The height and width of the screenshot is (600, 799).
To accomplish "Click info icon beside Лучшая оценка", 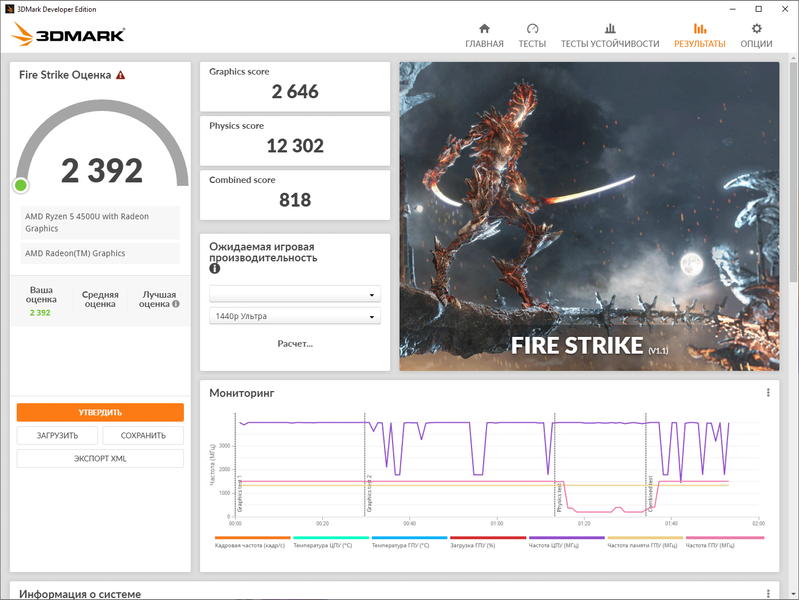I will 176,304.
